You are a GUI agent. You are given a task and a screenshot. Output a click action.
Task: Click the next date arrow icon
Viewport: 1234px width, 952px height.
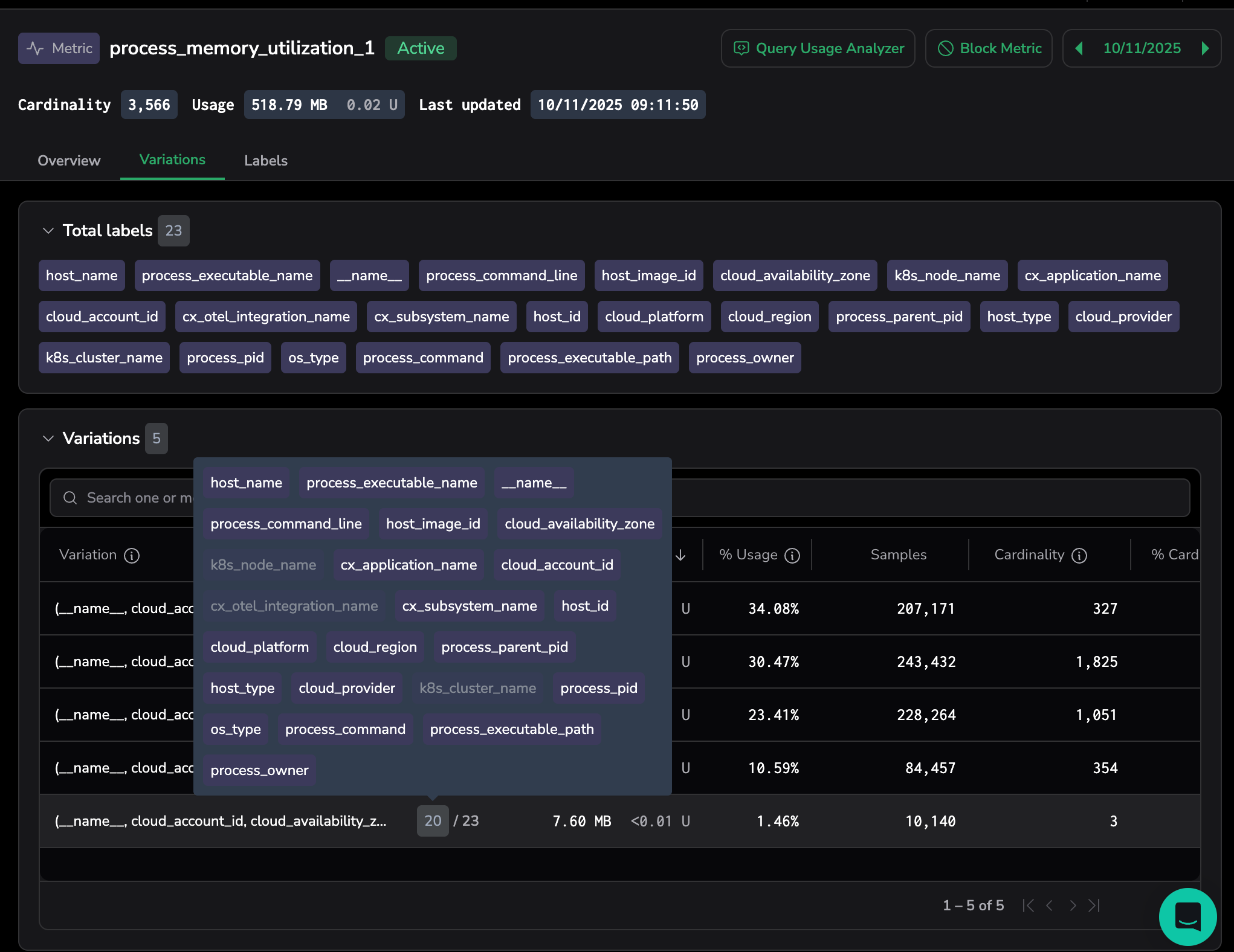[1205, 48]
